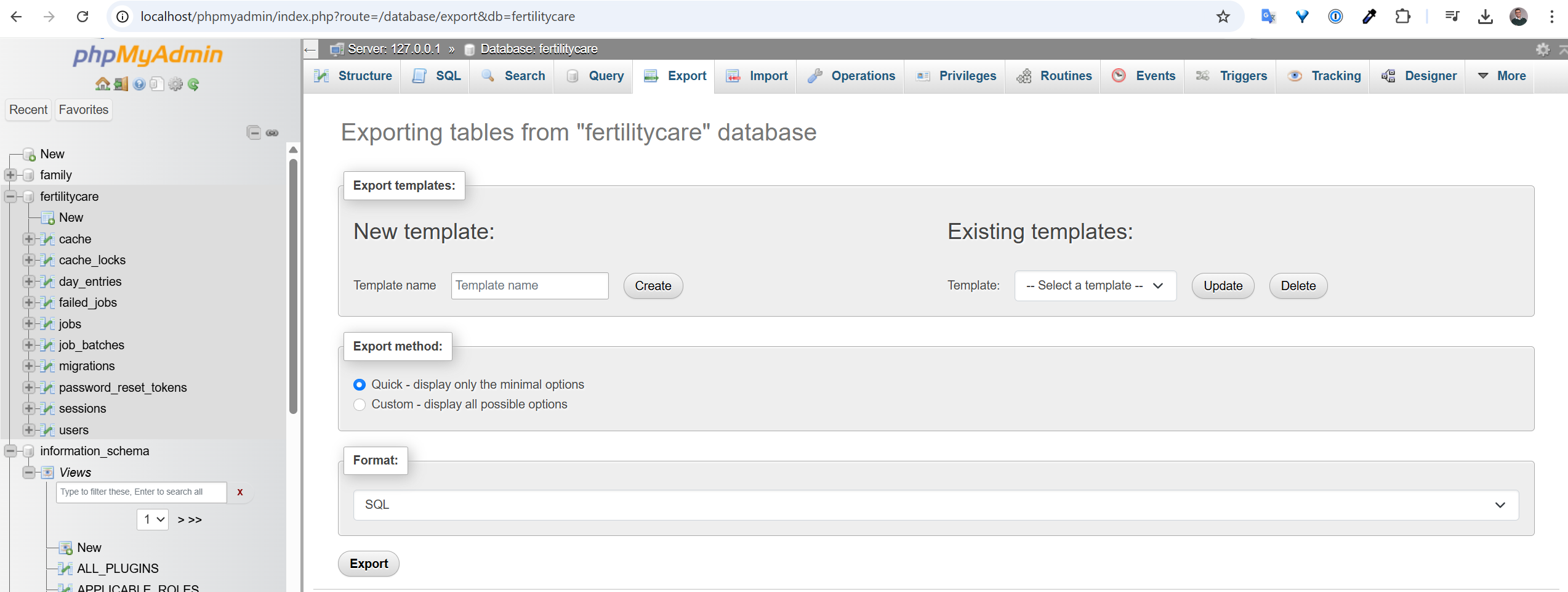Open the SQL reference document icon
The height and width of the screenshot is (592, 1568).
[157, 84]
